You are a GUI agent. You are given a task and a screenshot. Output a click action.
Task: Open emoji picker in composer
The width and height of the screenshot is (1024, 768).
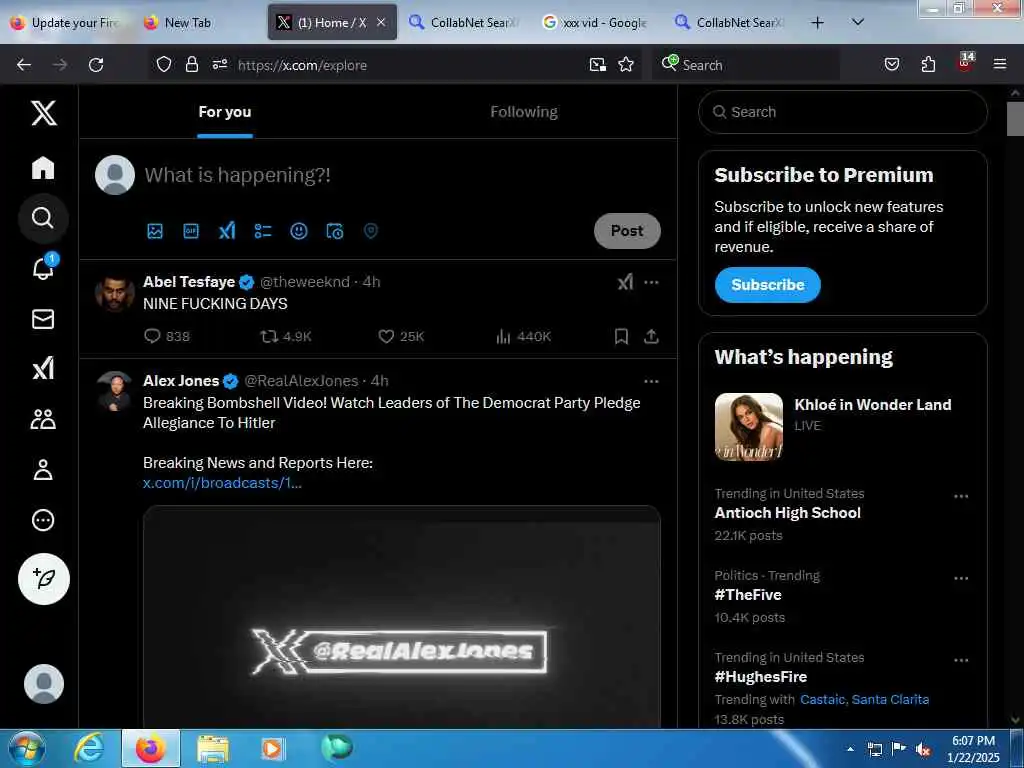click(x=298, y=231)
